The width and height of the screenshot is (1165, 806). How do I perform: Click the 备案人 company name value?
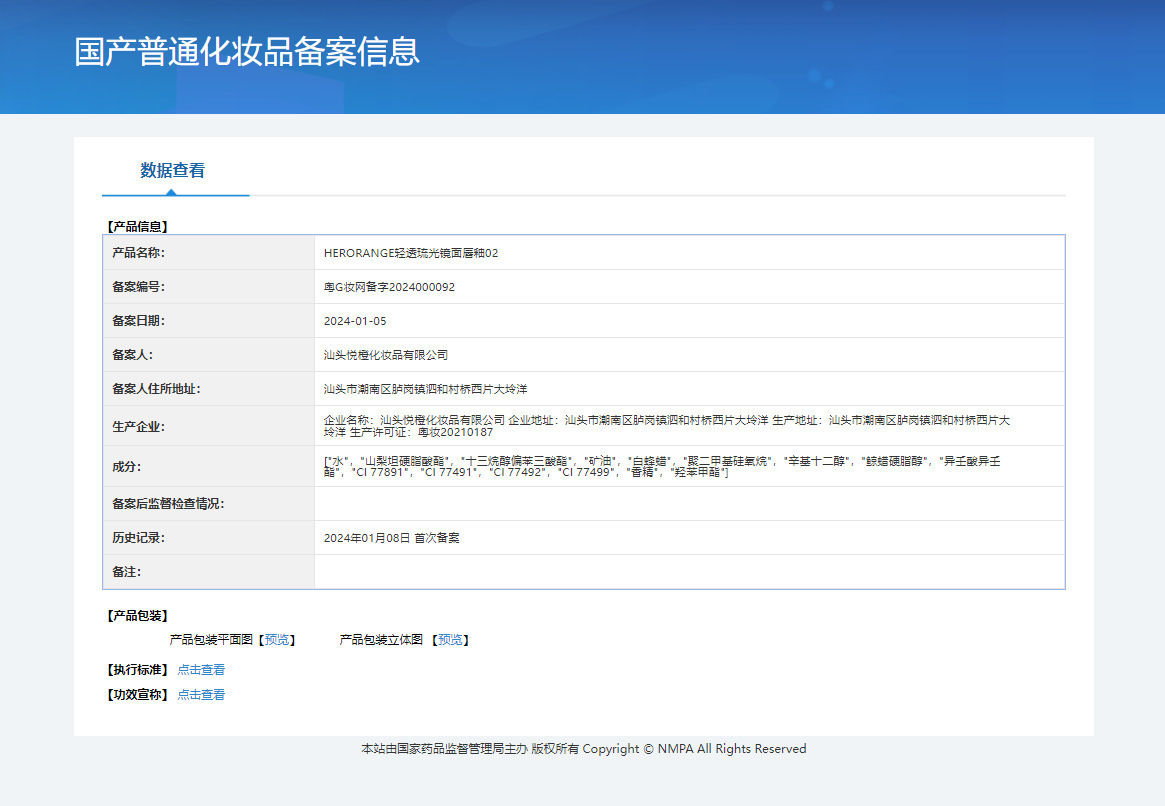[x=386, y=355]
